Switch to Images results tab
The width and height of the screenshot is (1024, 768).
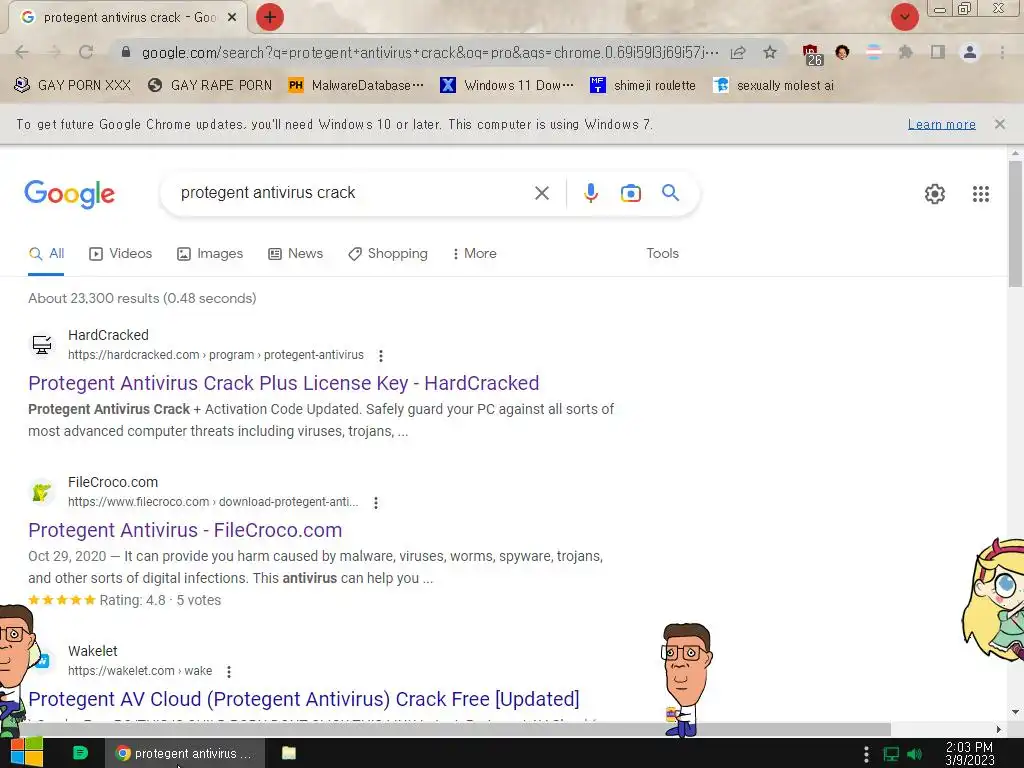(x=210, y=254)
